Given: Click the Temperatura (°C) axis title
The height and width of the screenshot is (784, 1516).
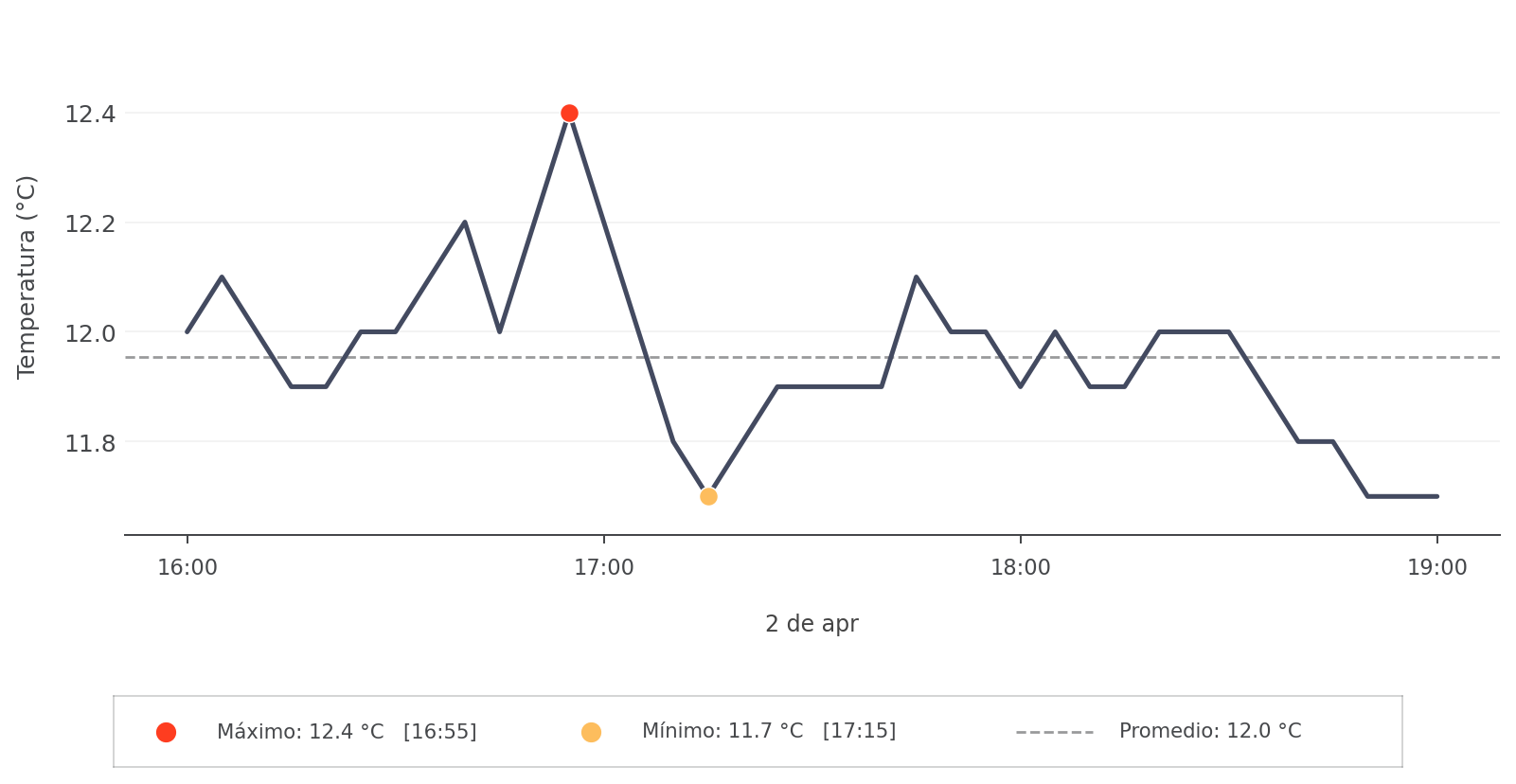Looking at the screenshot, I should click(27, 276).
